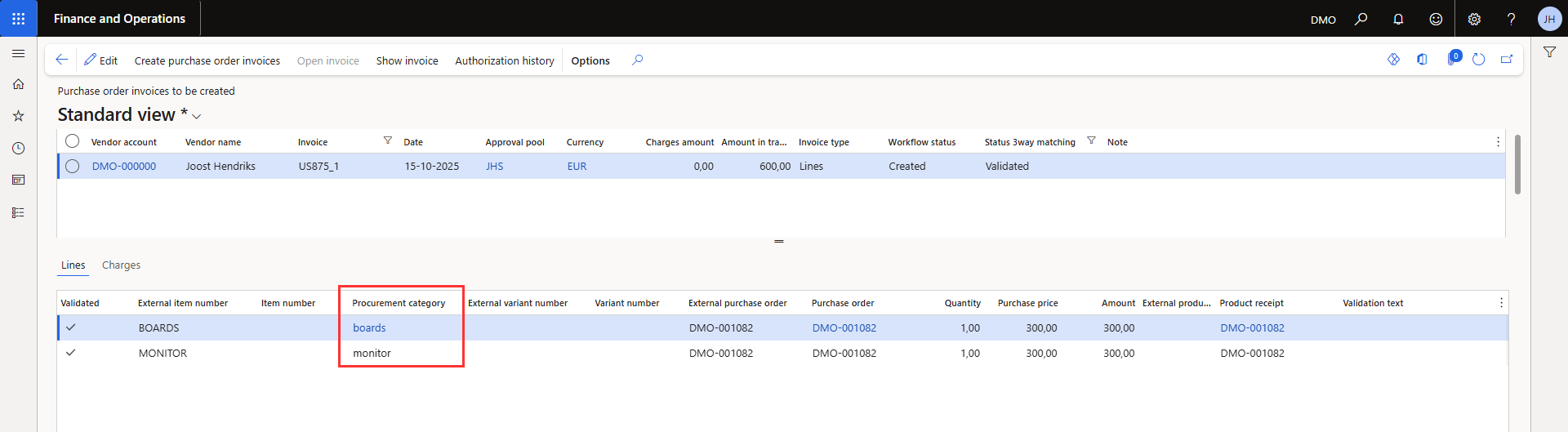This screenshot has height=432, width=1568.
Task: Click Create purchase order invoices button
Action: point(207,60)
